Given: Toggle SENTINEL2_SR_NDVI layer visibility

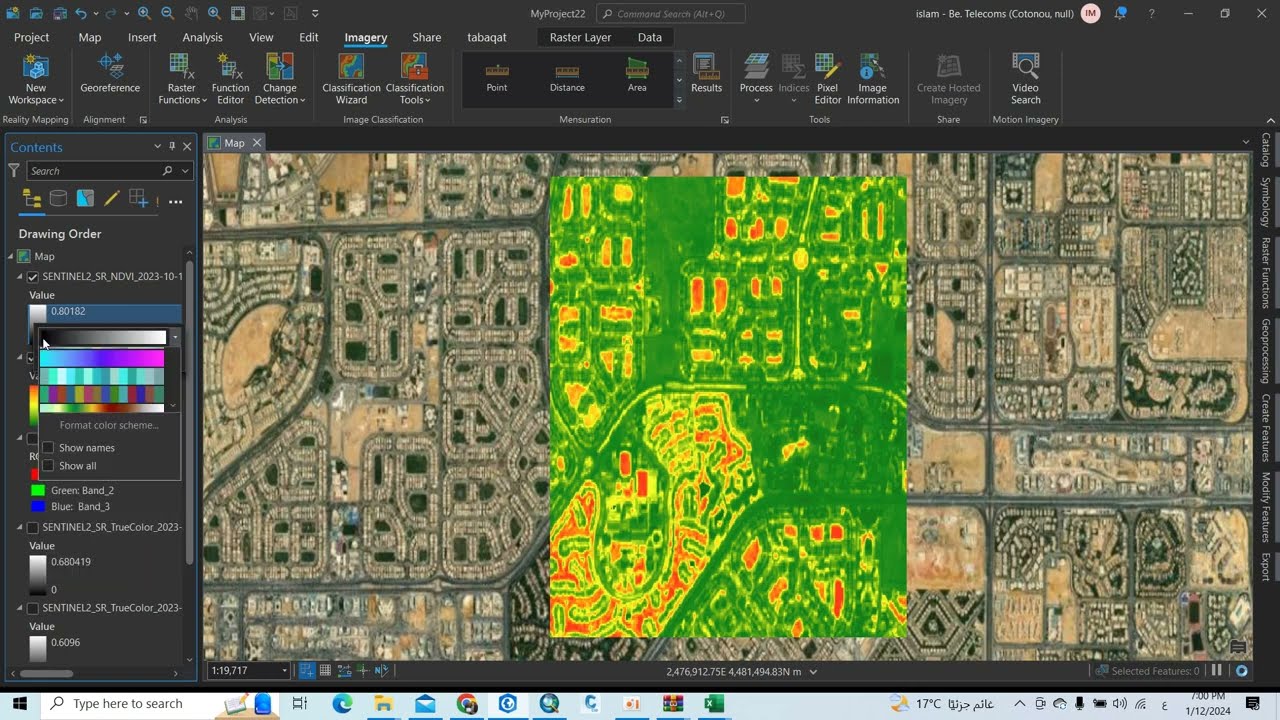Looking at the screenshot, I should 33,277.
